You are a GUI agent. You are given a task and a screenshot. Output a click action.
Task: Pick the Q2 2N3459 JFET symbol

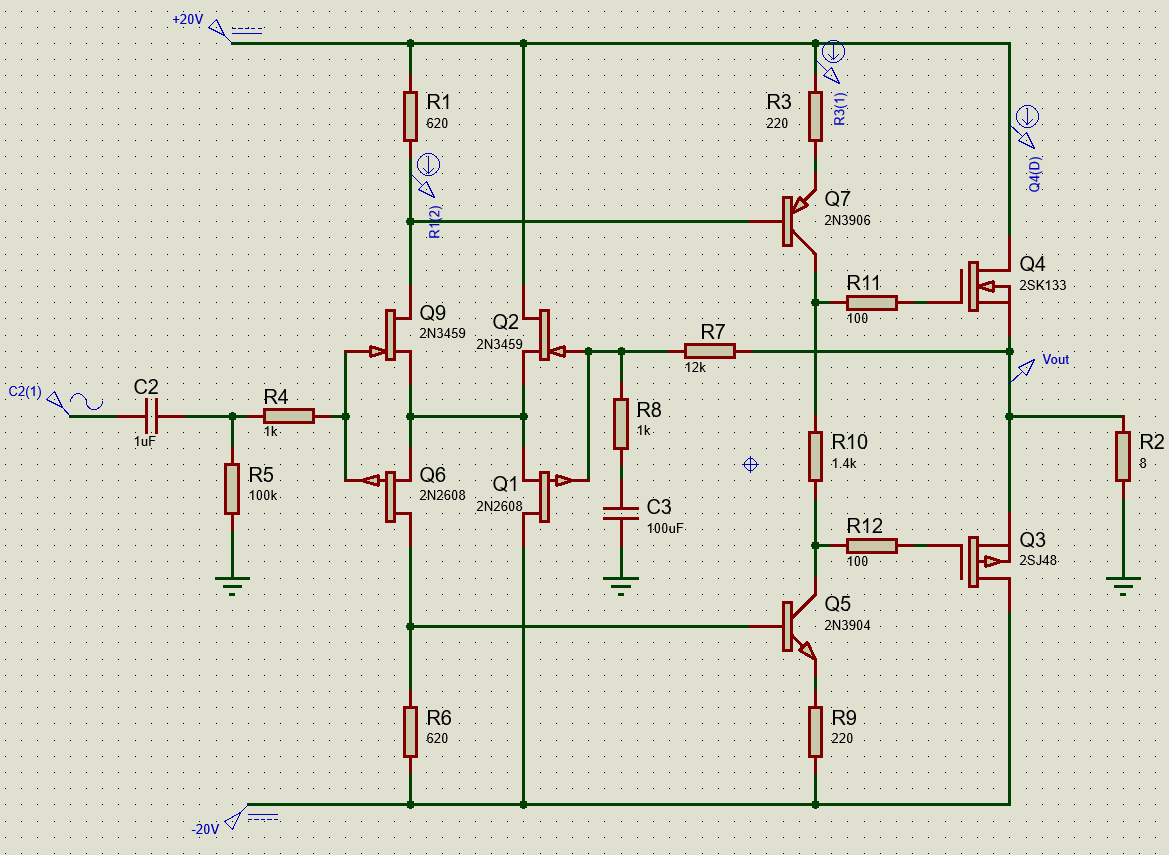(543, 334)
